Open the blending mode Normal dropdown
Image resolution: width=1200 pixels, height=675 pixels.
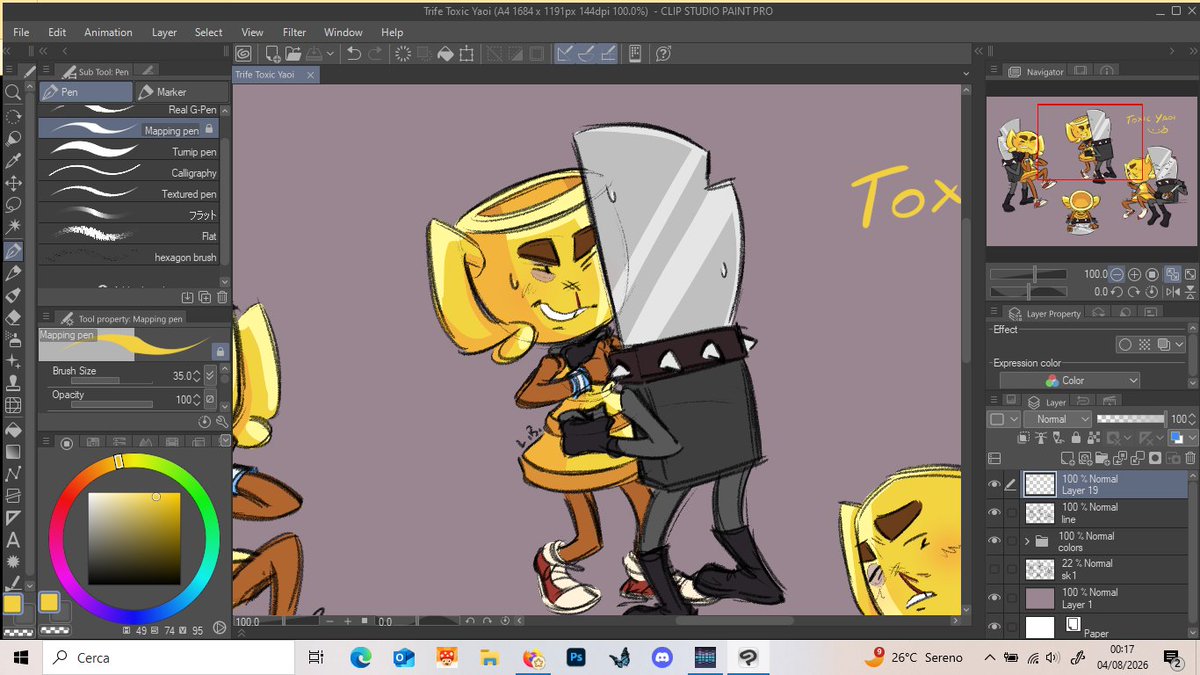[x=1056, y=419]
